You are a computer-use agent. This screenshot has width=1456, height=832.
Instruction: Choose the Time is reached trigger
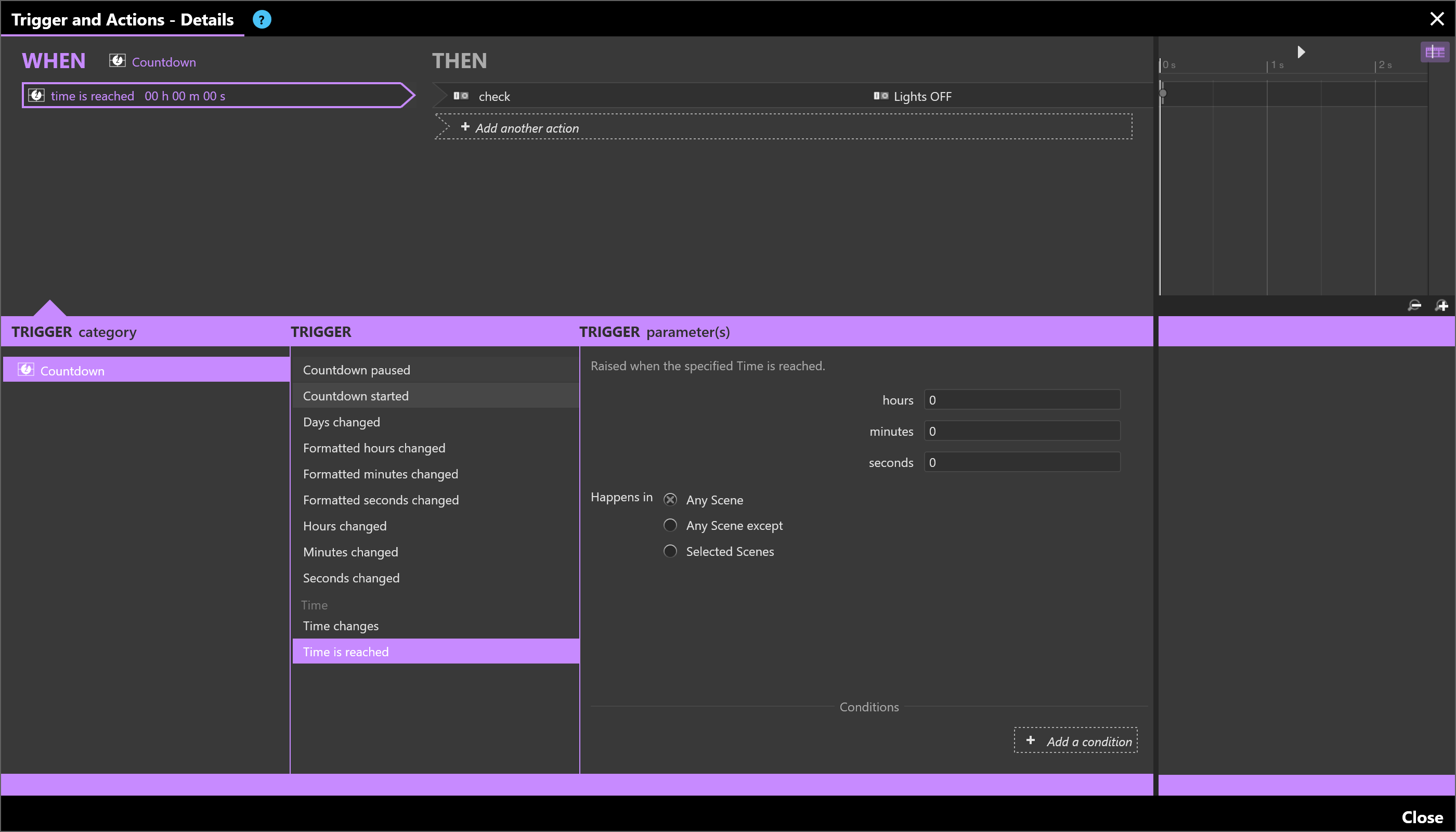(436, 652)
